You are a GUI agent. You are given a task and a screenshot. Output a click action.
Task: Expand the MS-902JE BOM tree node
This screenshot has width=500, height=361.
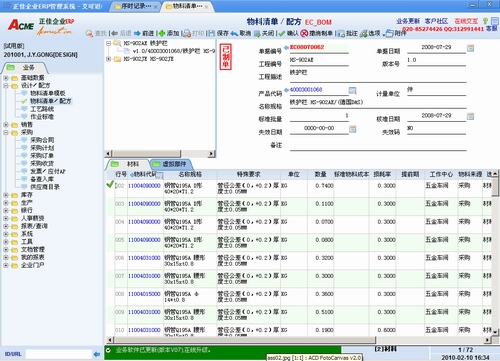click(x=108, y=59)
